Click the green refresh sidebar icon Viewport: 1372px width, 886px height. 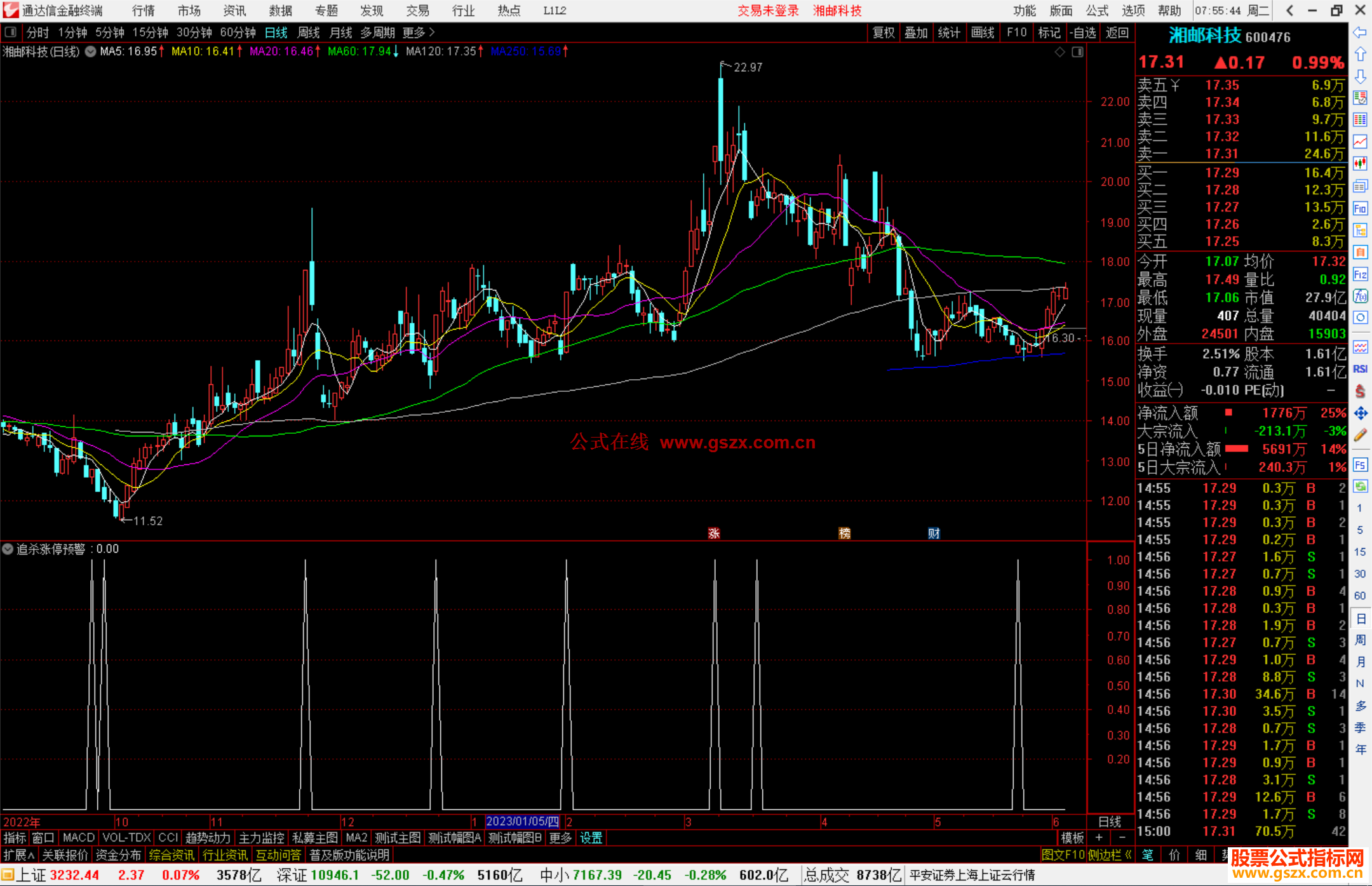(x=1360, y=487)
